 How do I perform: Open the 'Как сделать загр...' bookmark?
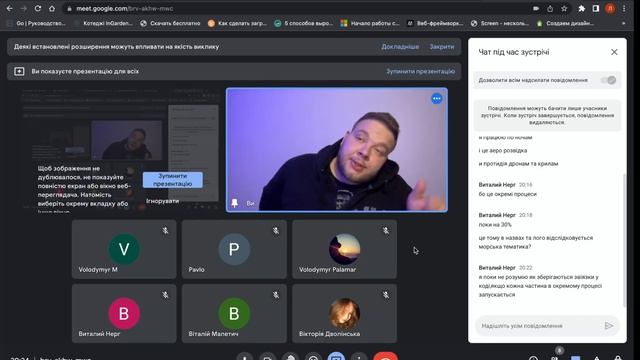point(237,23)
